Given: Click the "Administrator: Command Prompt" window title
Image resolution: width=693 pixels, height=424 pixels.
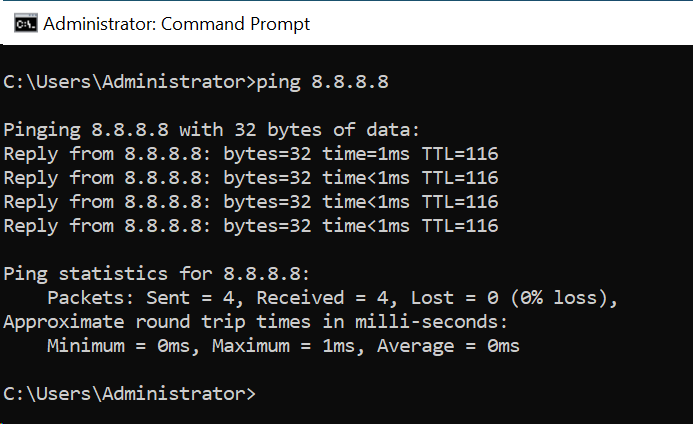Looking at the screenshot, I should coord(176,24).
